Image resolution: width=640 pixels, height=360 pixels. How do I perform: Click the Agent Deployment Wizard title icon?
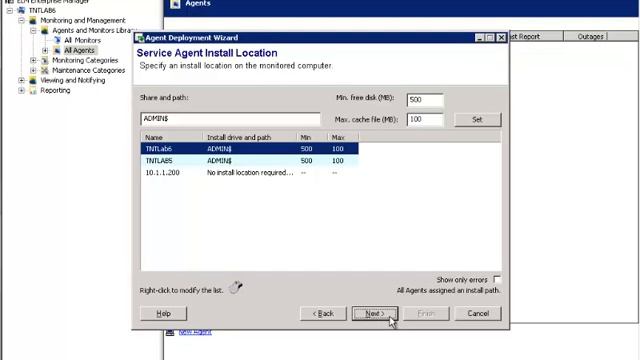click(140, 38)
